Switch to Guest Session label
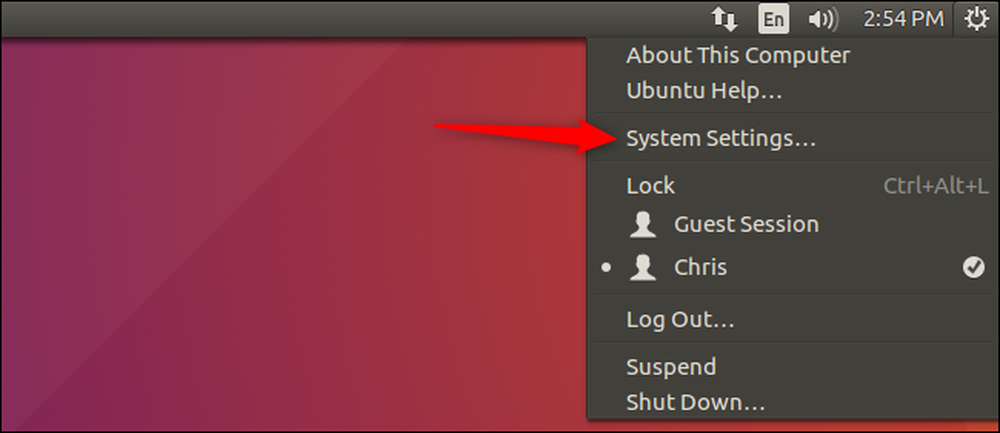 pos(746,224)
